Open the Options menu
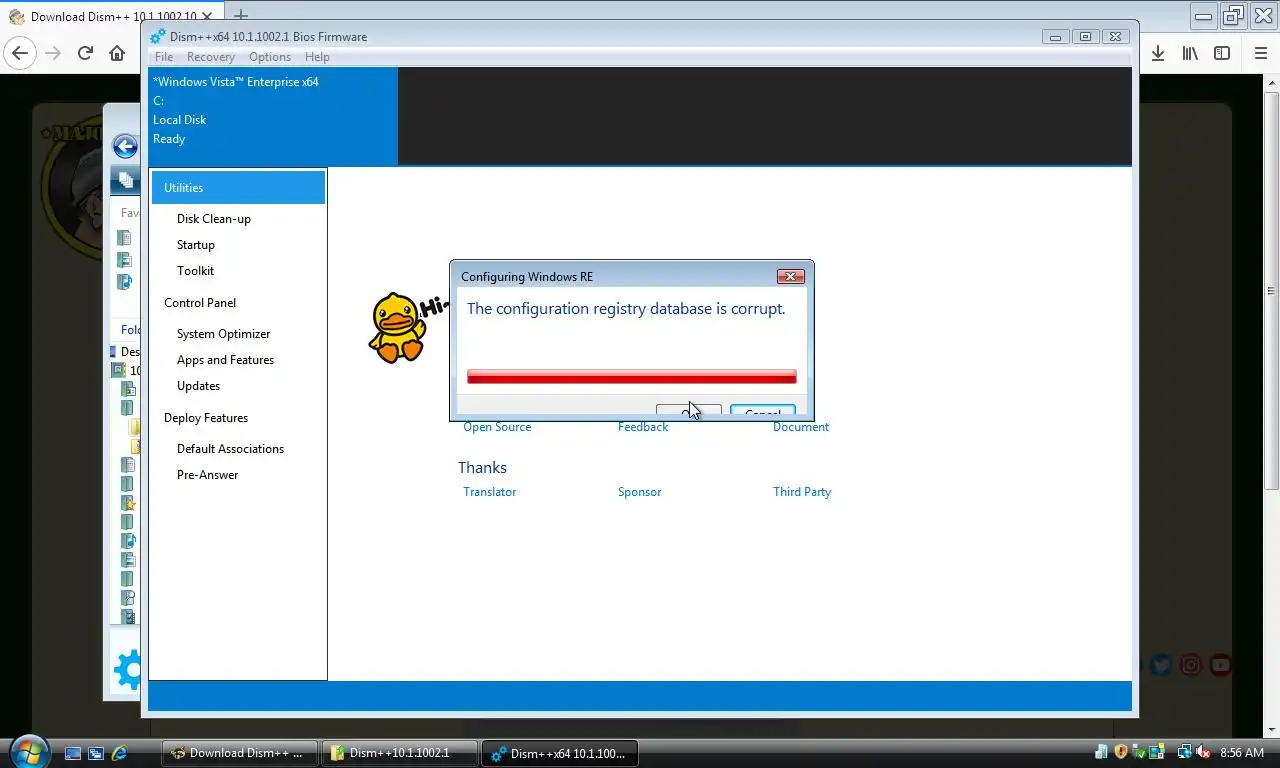This screenshot has height=768, width=1280. [x=270, y=57]
